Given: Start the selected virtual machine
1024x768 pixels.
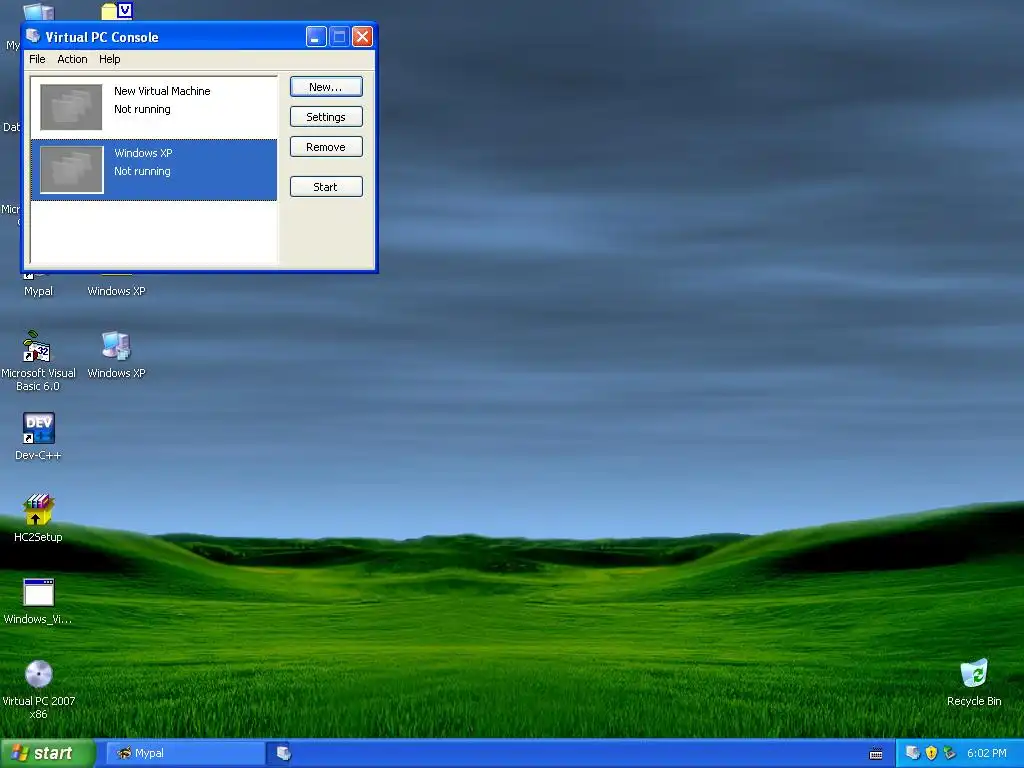Looking at the screenshot, I should [x=326, y=187].
